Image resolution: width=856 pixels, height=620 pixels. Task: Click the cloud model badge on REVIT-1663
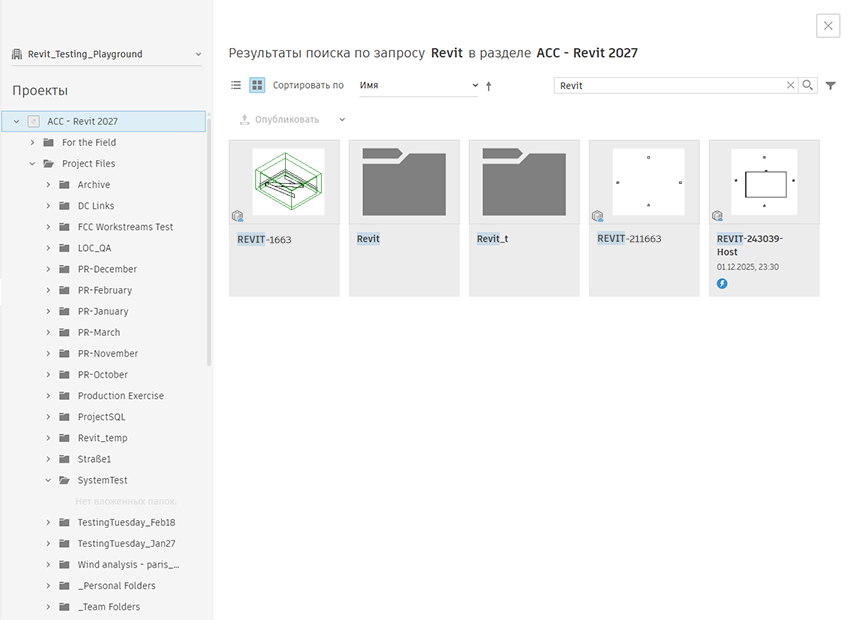[237, 216]
